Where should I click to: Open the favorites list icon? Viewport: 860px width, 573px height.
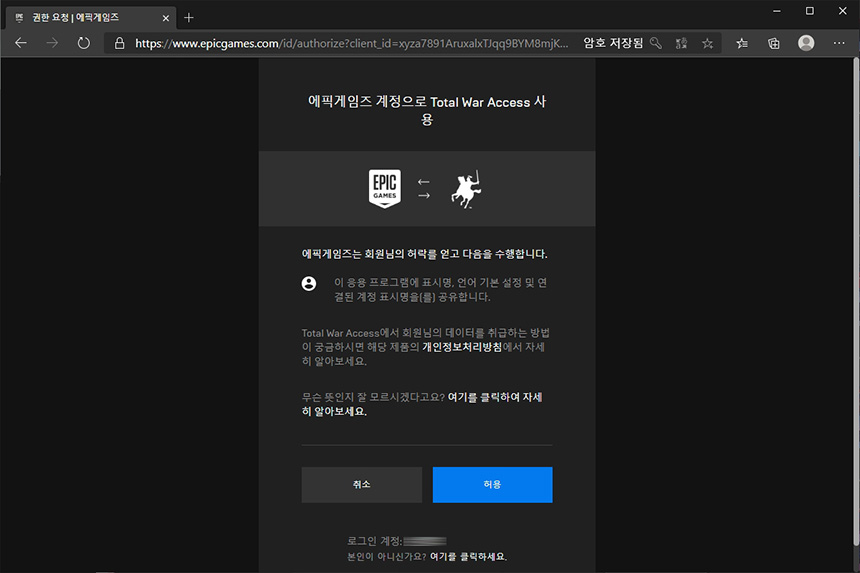point(742,43)
